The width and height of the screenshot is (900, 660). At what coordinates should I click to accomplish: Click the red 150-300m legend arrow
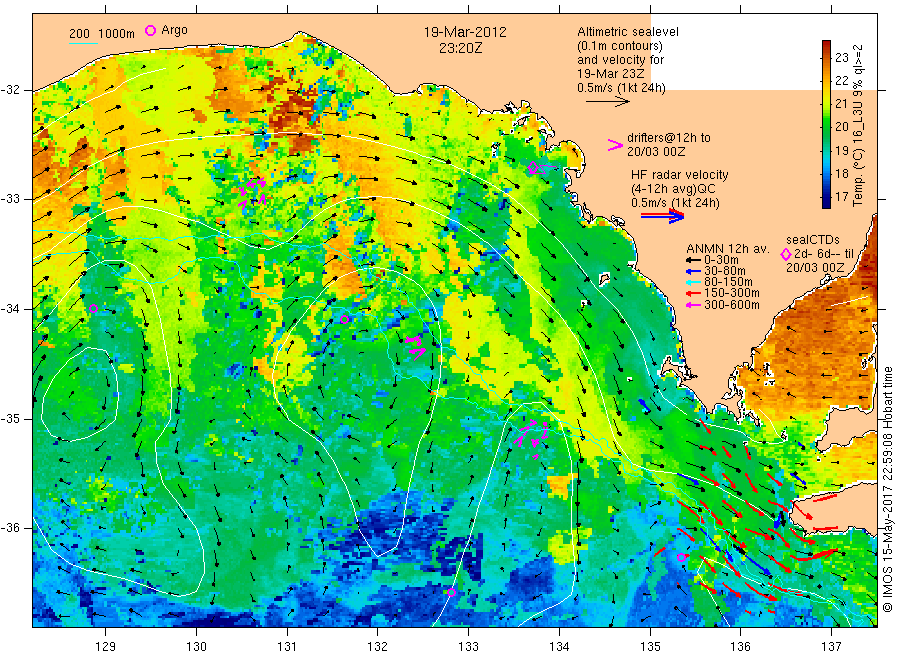693,293
